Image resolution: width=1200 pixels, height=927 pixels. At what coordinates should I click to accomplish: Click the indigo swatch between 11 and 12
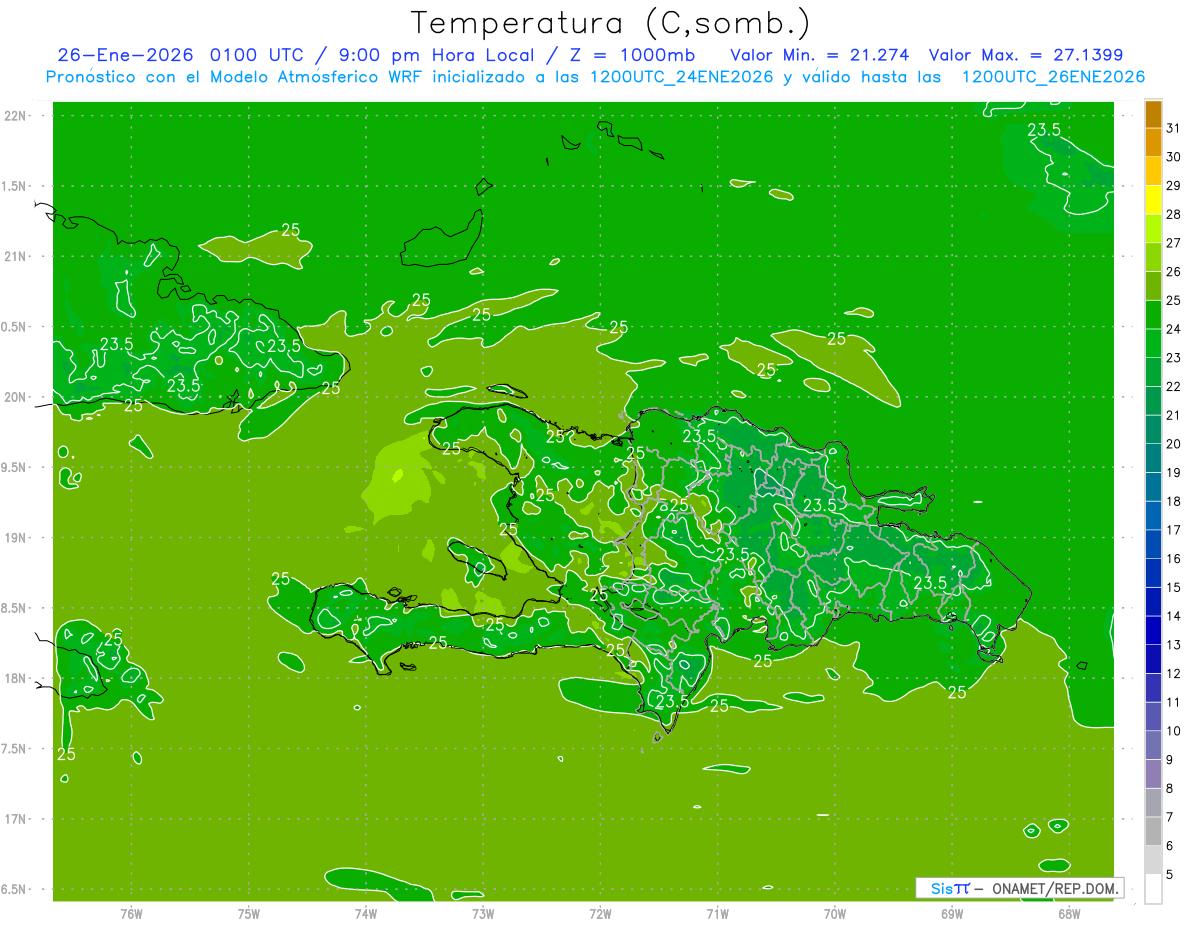[1154, 688]
